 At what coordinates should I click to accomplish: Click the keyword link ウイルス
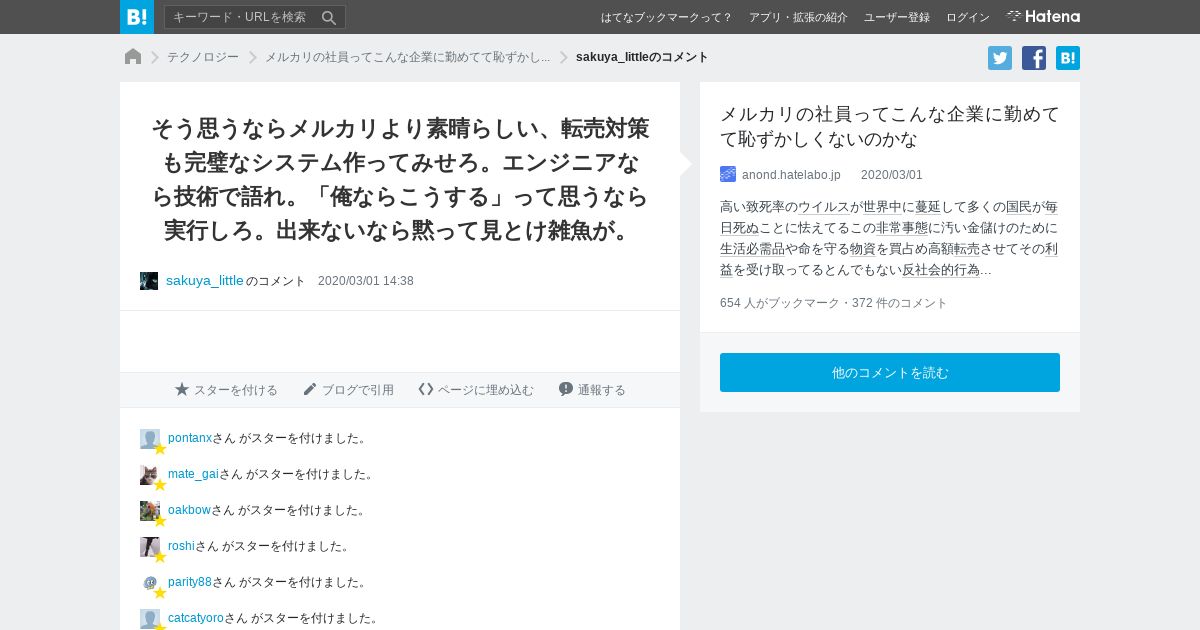[824, 207]
